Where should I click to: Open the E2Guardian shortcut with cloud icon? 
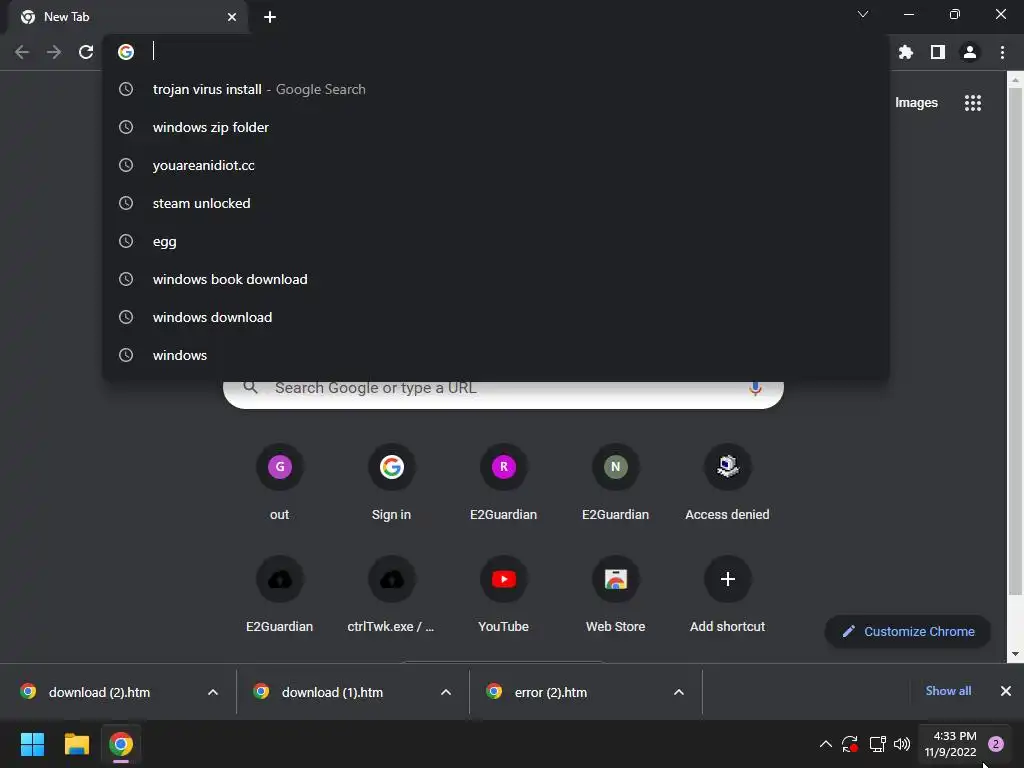[280, 595]
